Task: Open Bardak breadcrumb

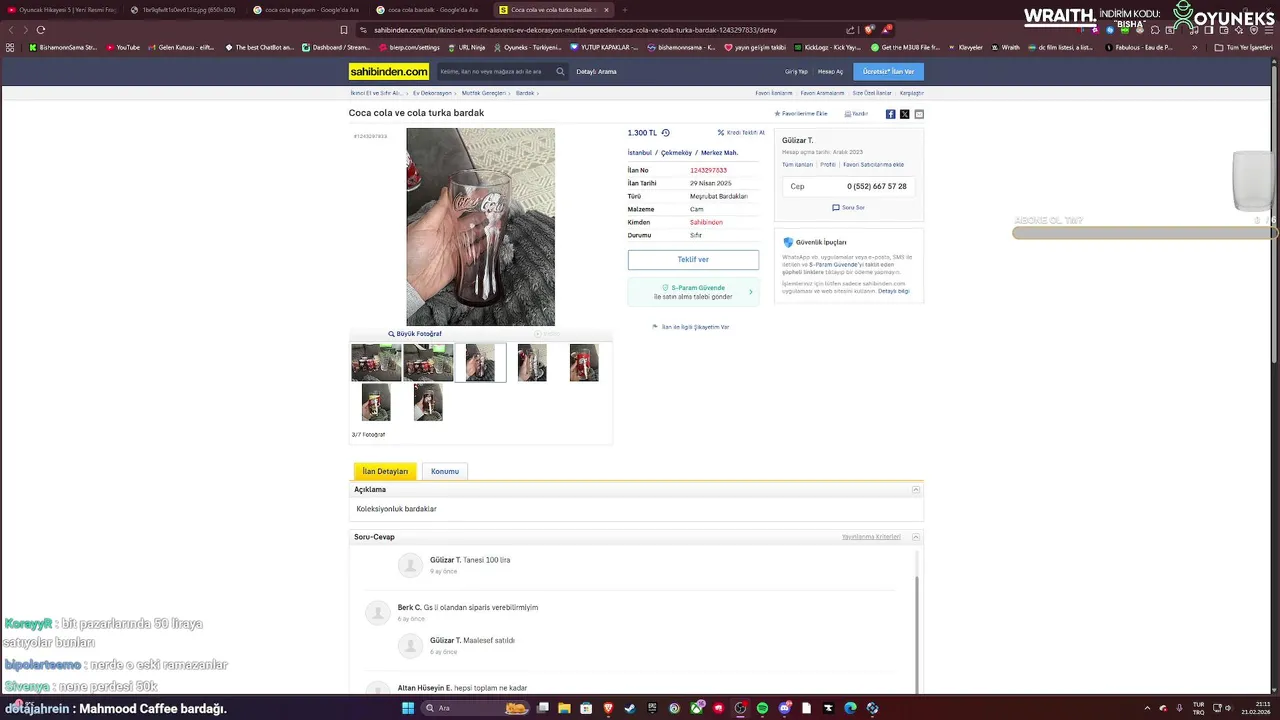Action: click(x=525, y=93)
